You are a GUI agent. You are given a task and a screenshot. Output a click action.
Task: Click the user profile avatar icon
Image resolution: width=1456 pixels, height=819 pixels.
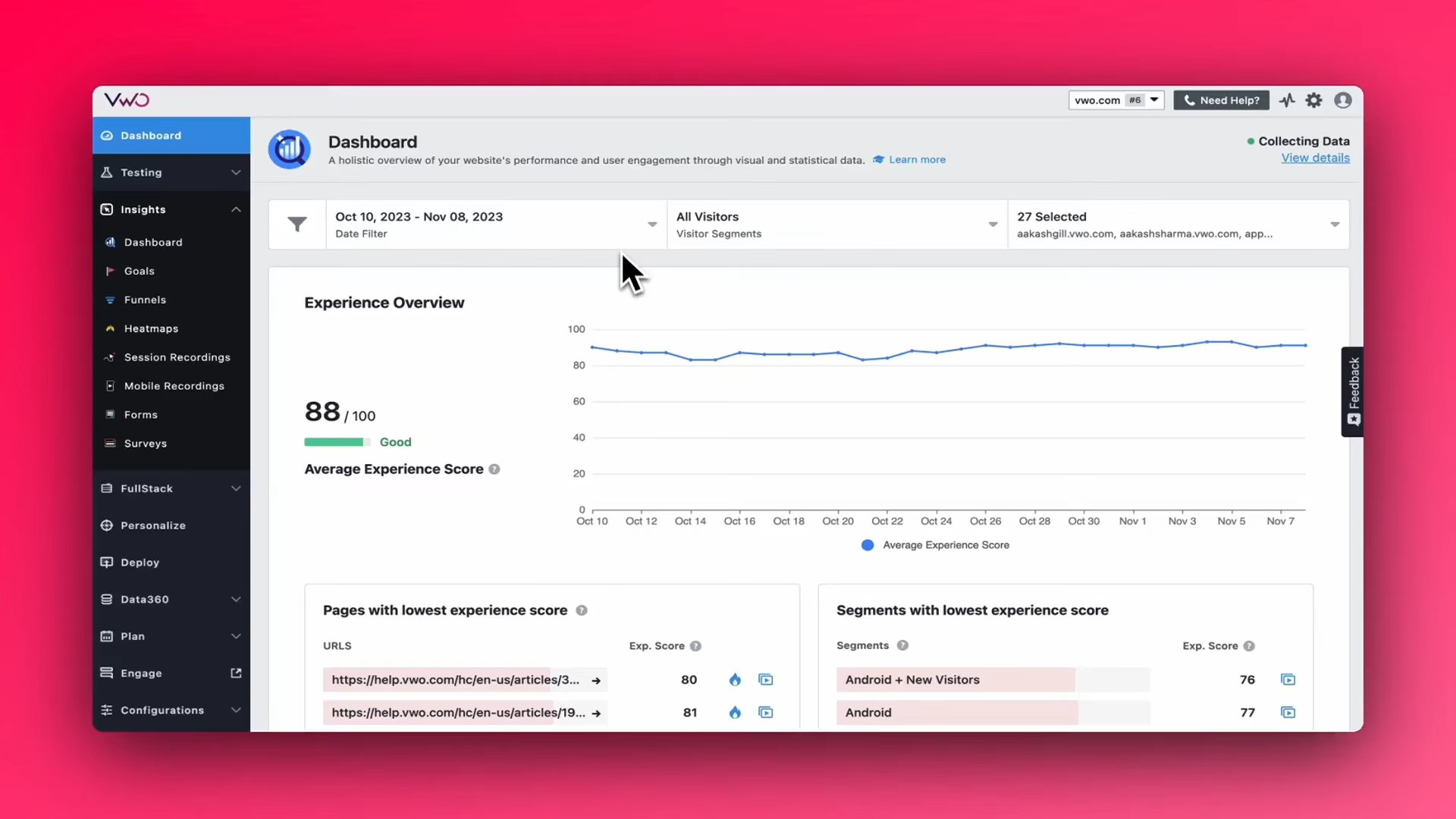coord(1342,99)
